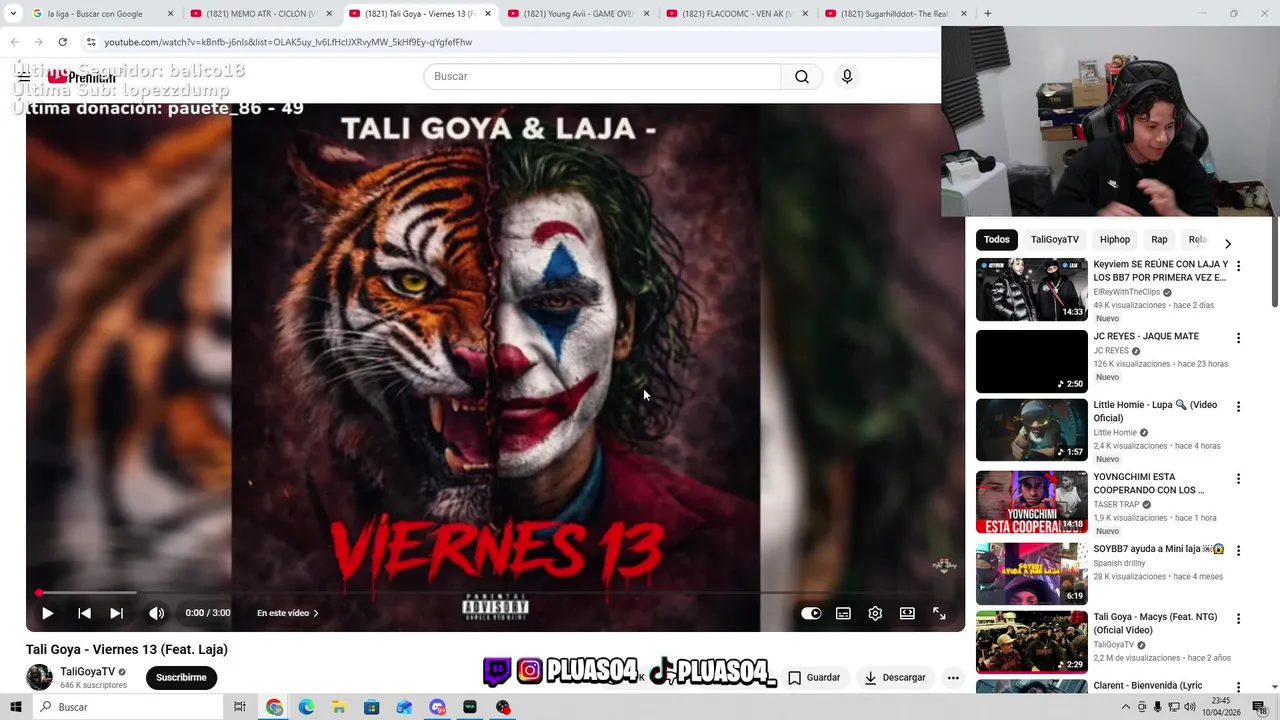Open options for SOYBB7 ayuda a Mini laja

coord(1238,550)
